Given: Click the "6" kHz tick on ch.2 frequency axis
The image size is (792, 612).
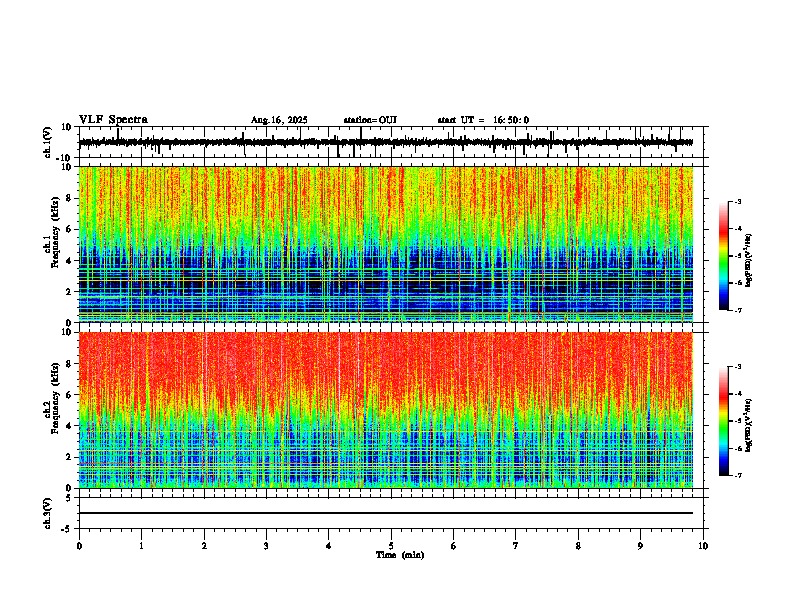Looking at the screenshot, I should (x=70, y=395).
